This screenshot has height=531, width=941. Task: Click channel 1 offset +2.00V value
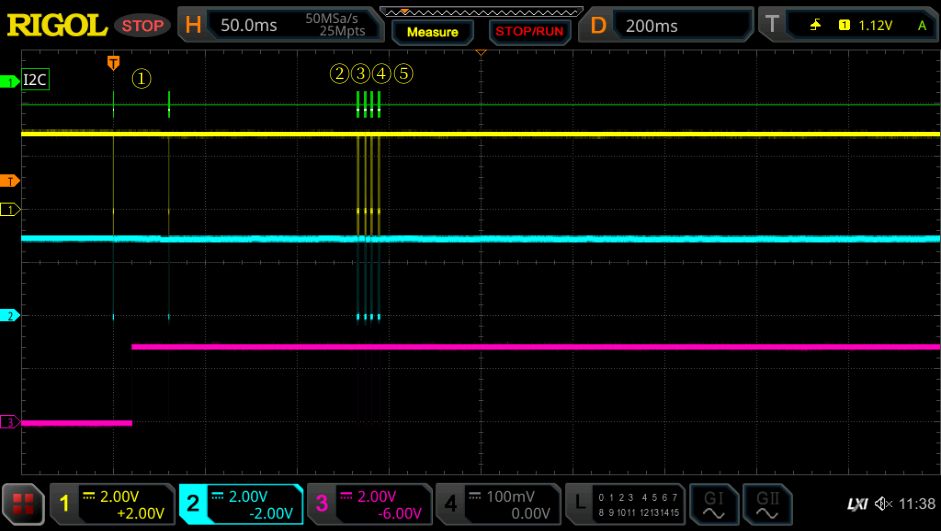pyautogui.click(x=141, y=514)
